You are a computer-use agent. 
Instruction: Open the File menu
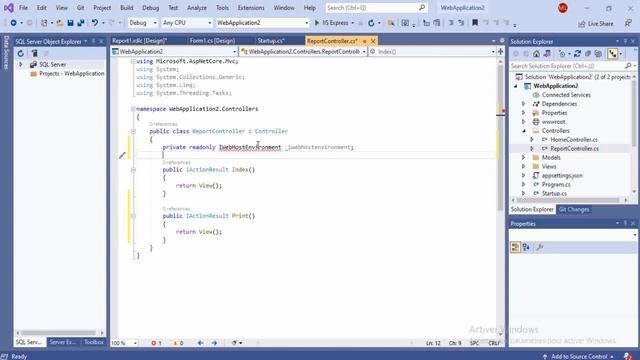pyautogui.click(x=23, y=8)
